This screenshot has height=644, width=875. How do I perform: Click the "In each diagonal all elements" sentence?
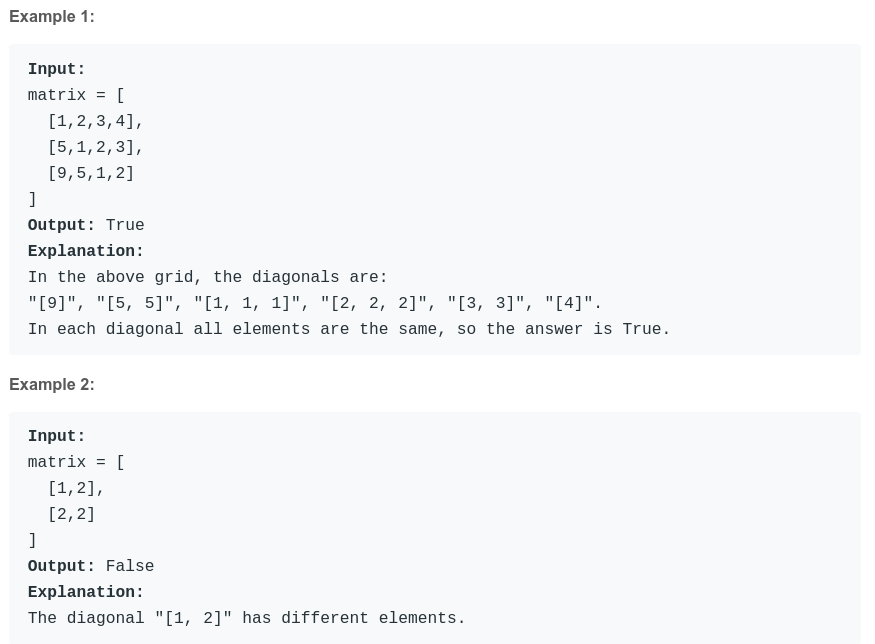point(349,329)
